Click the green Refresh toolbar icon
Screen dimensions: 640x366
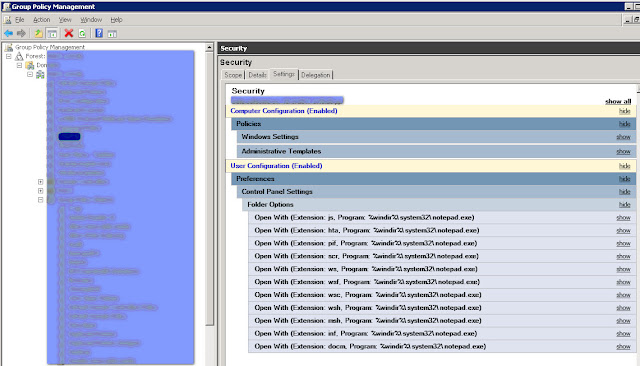82,33
